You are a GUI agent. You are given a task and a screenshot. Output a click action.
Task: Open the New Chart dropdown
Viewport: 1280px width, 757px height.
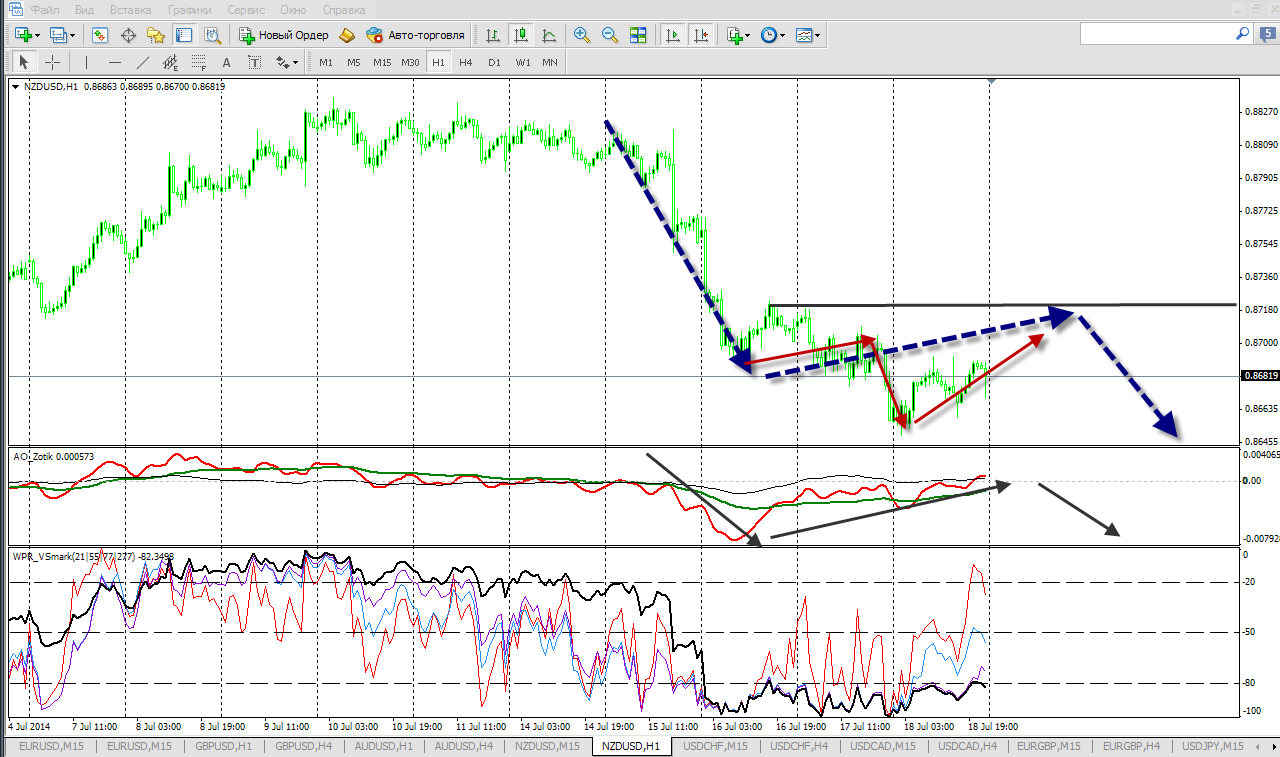click(27, 35)
